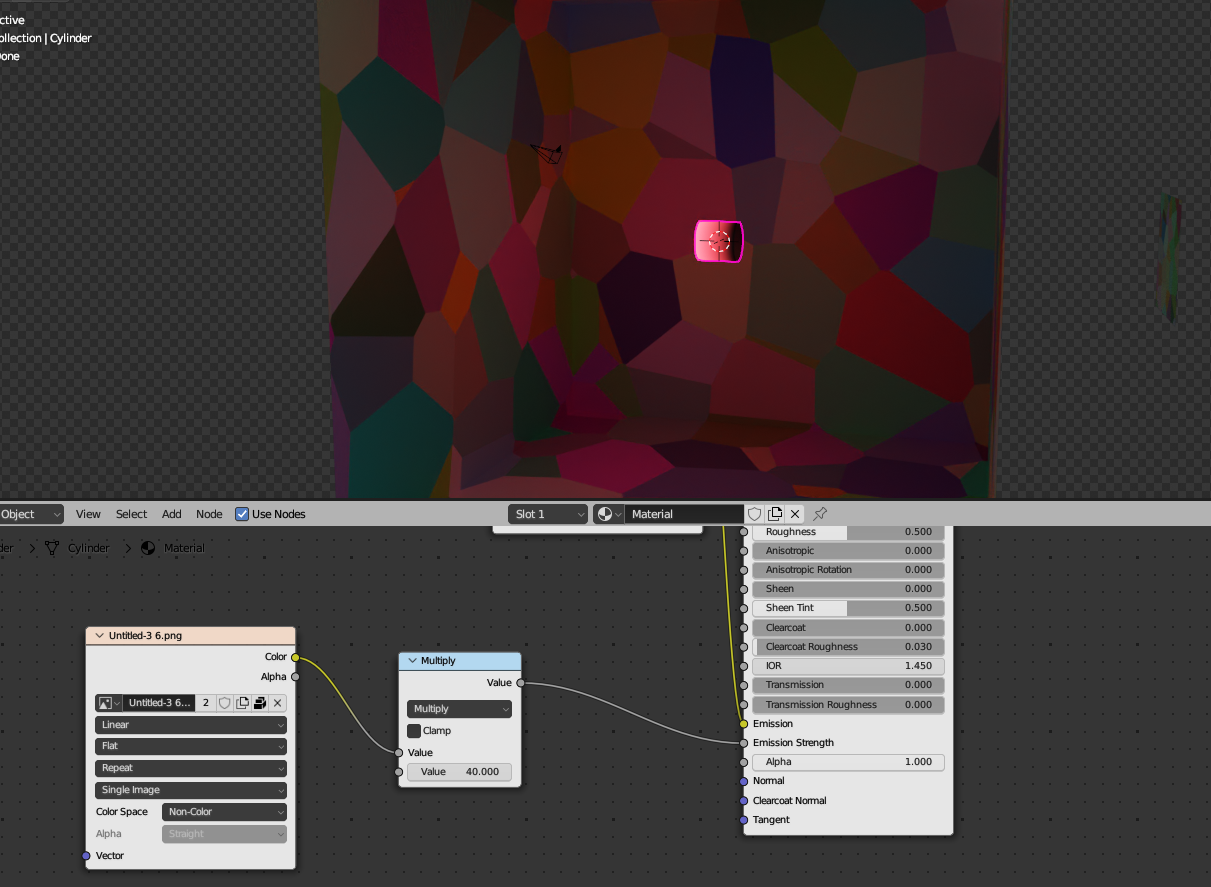
Task: Select the pink highlighted cylinder object in the viewport
Action: pos(719,242)
